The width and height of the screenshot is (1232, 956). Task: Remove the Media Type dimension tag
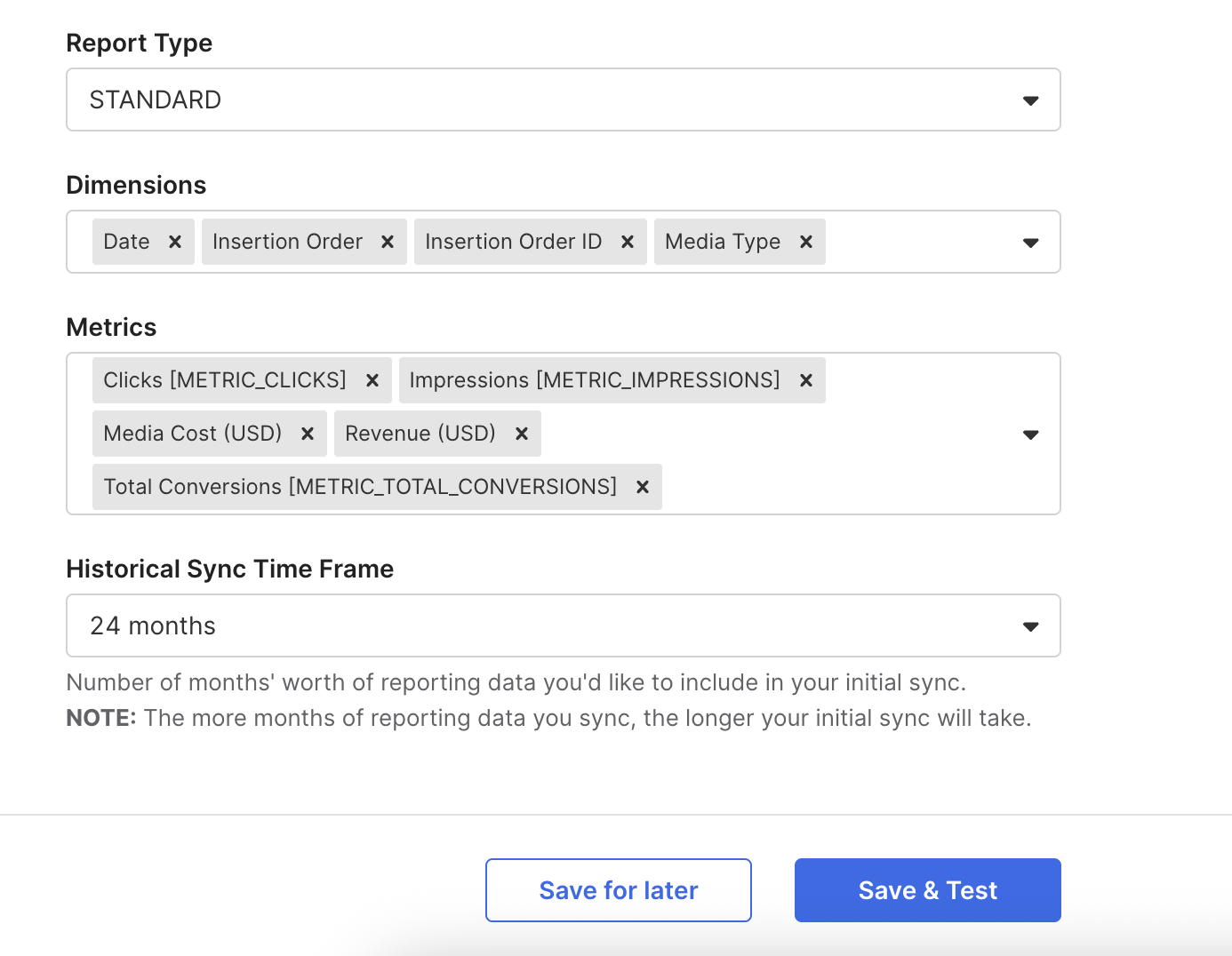(806, 242)
